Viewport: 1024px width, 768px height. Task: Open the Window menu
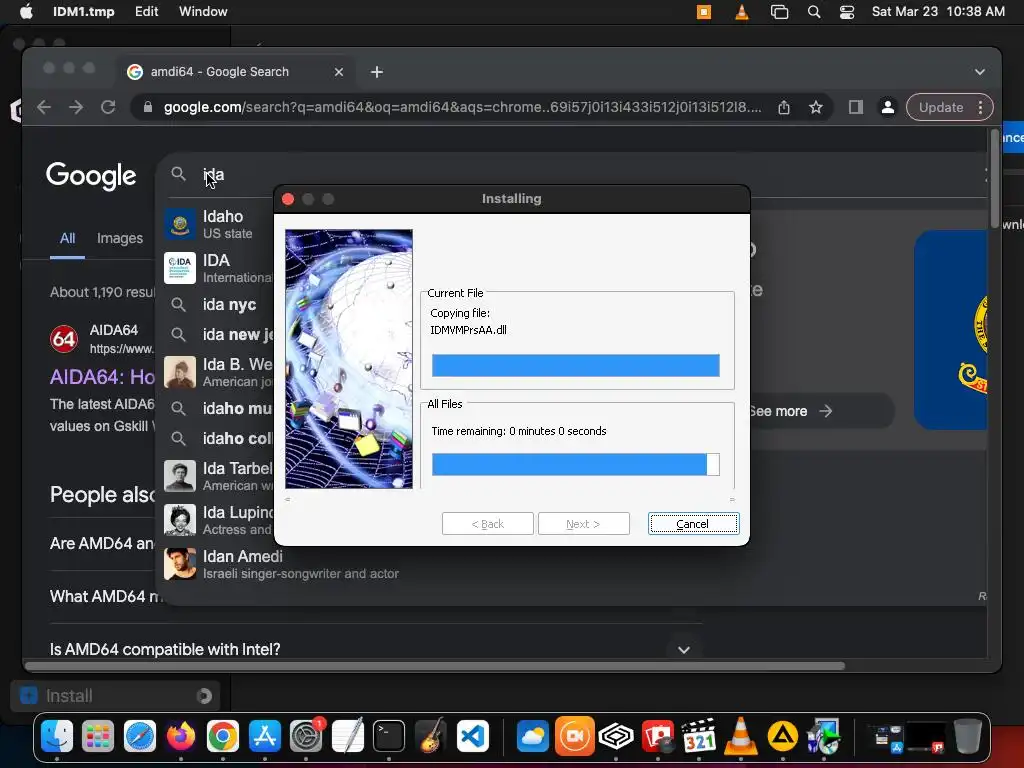pyautogui.click(x=203, y=11)
